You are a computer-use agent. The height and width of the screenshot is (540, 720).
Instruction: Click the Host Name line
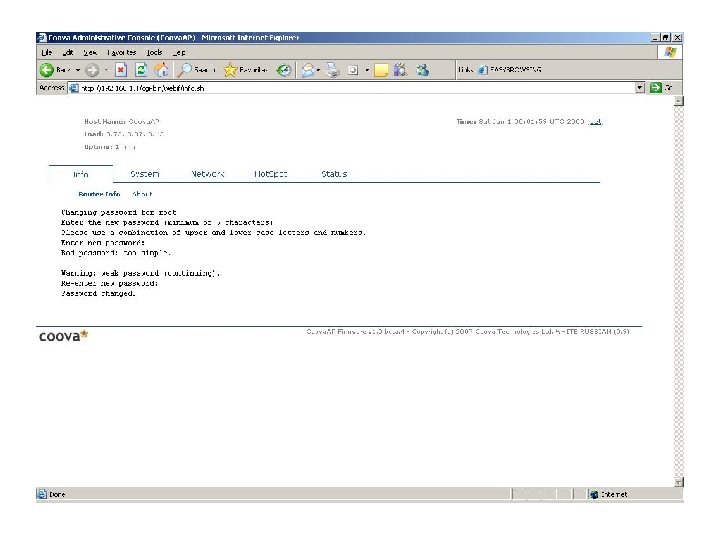[121, 122]
